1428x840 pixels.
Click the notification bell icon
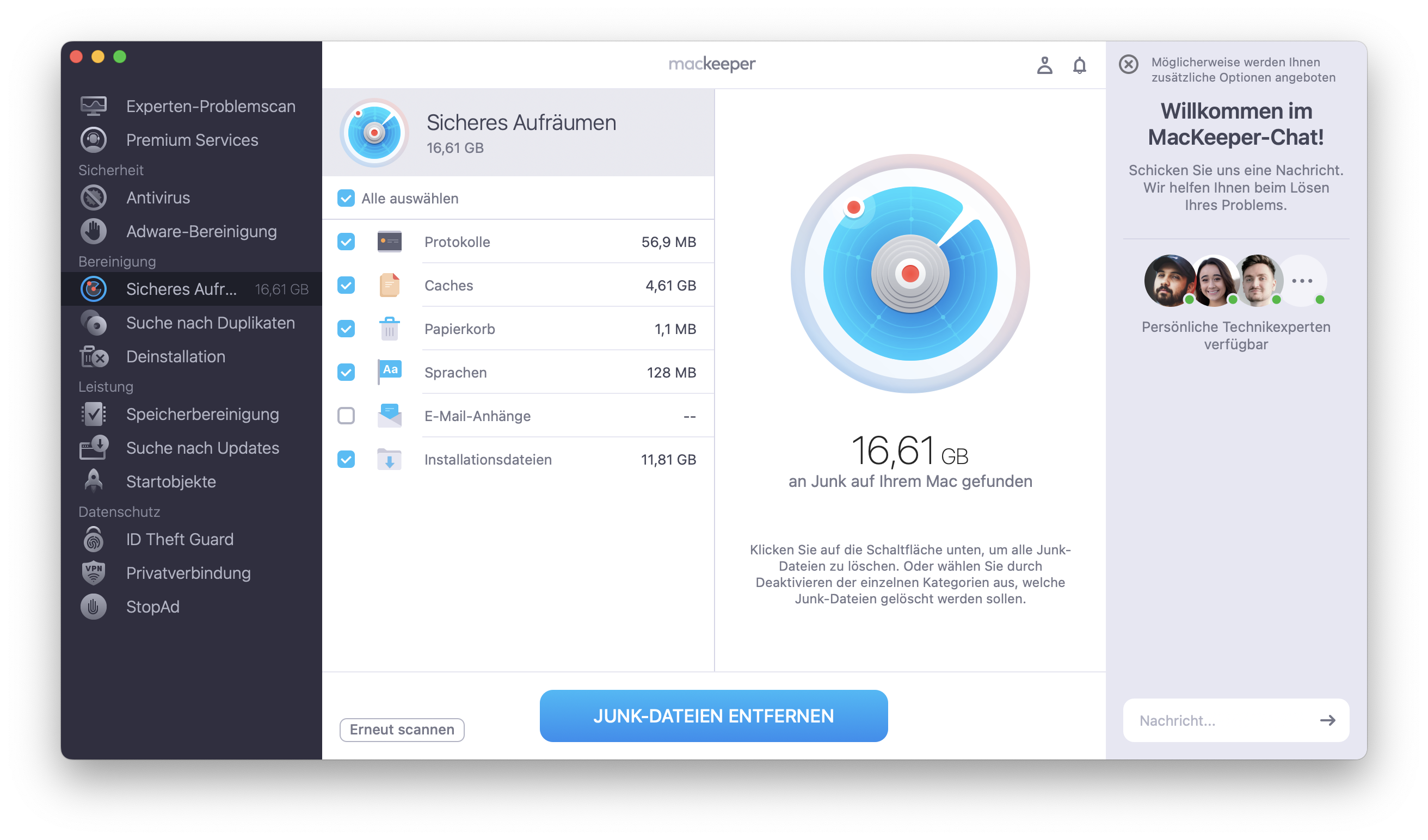(1079, 65)
